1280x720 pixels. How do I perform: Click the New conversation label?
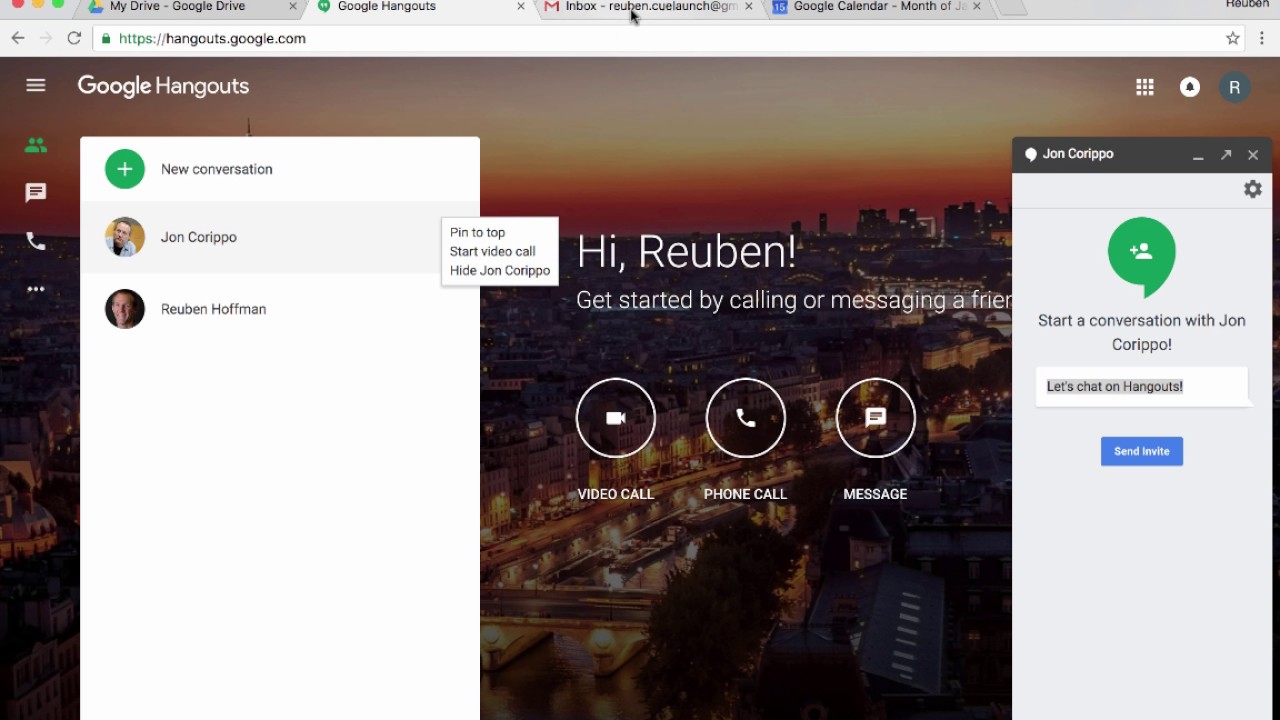[x=217, y=169]
